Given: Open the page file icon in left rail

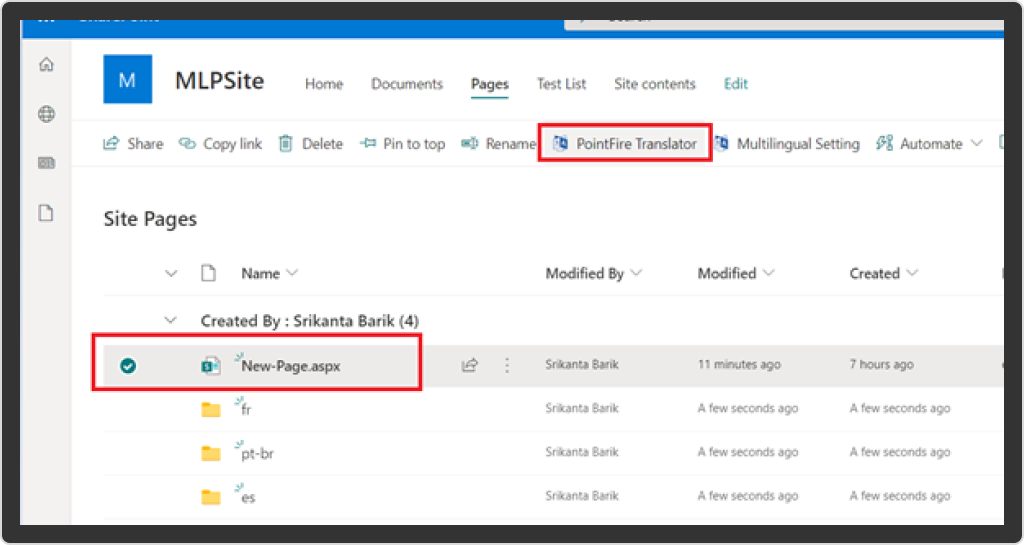Looking at the screenshot, I should click(x=46, y=213).
